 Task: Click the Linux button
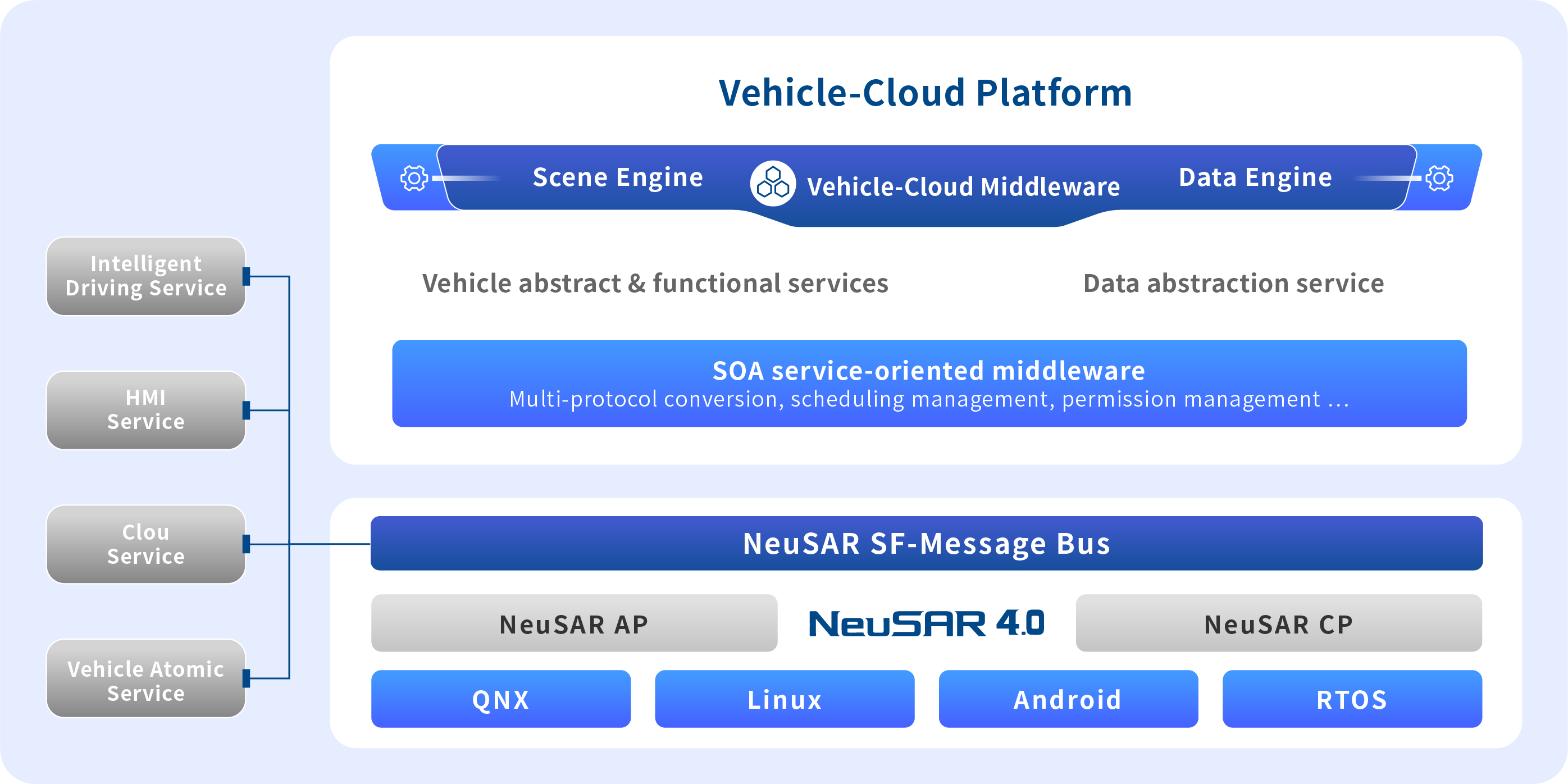click(784, 699)
